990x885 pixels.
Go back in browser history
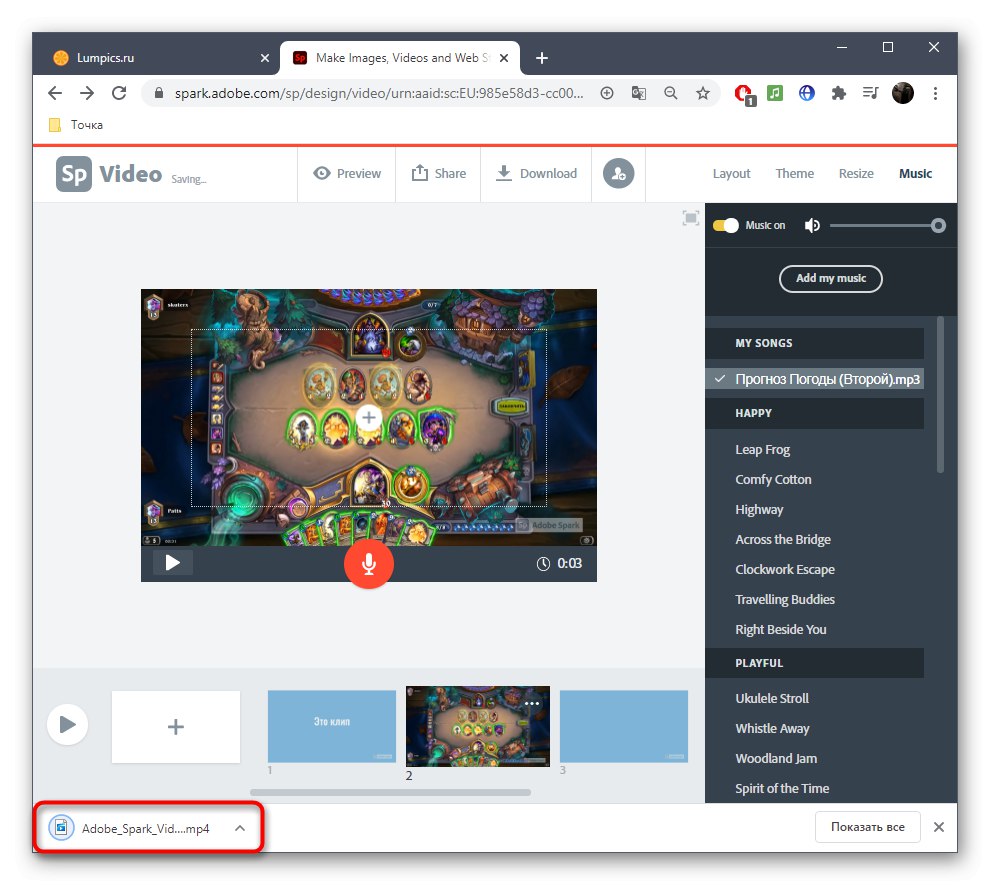(x=55, y=93)
